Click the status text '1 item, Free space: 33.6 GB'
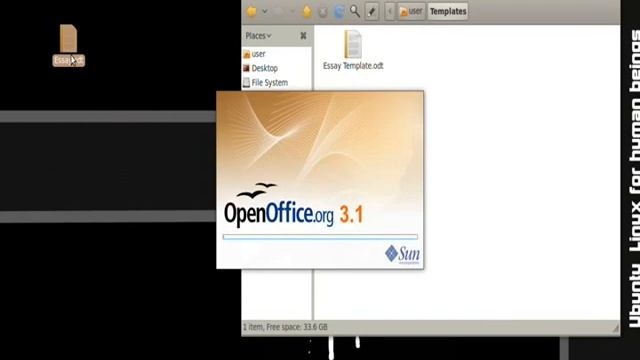 (285, 327)
